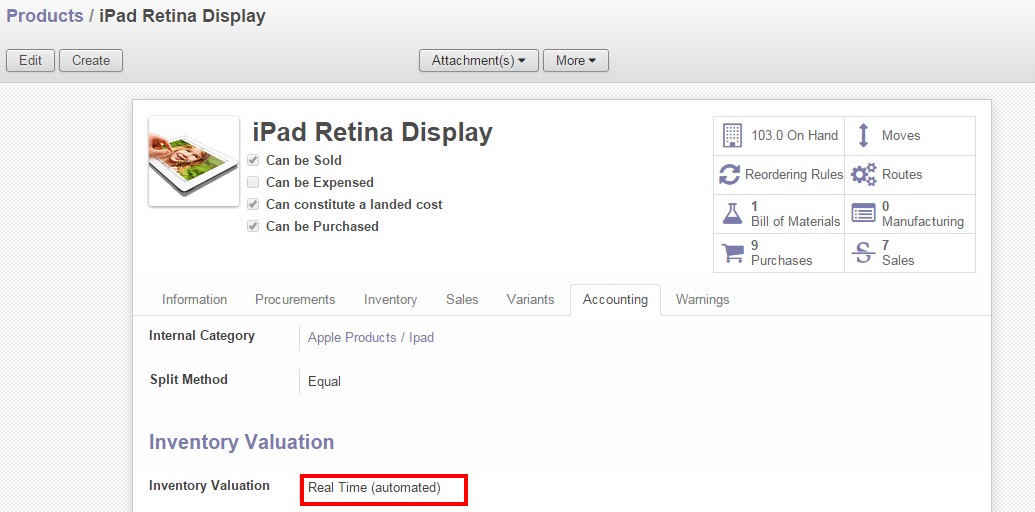The height and width of the screenshot is (512, 1035).
Task: Go back to Products breadcrumb
Action: coord(45,16)
